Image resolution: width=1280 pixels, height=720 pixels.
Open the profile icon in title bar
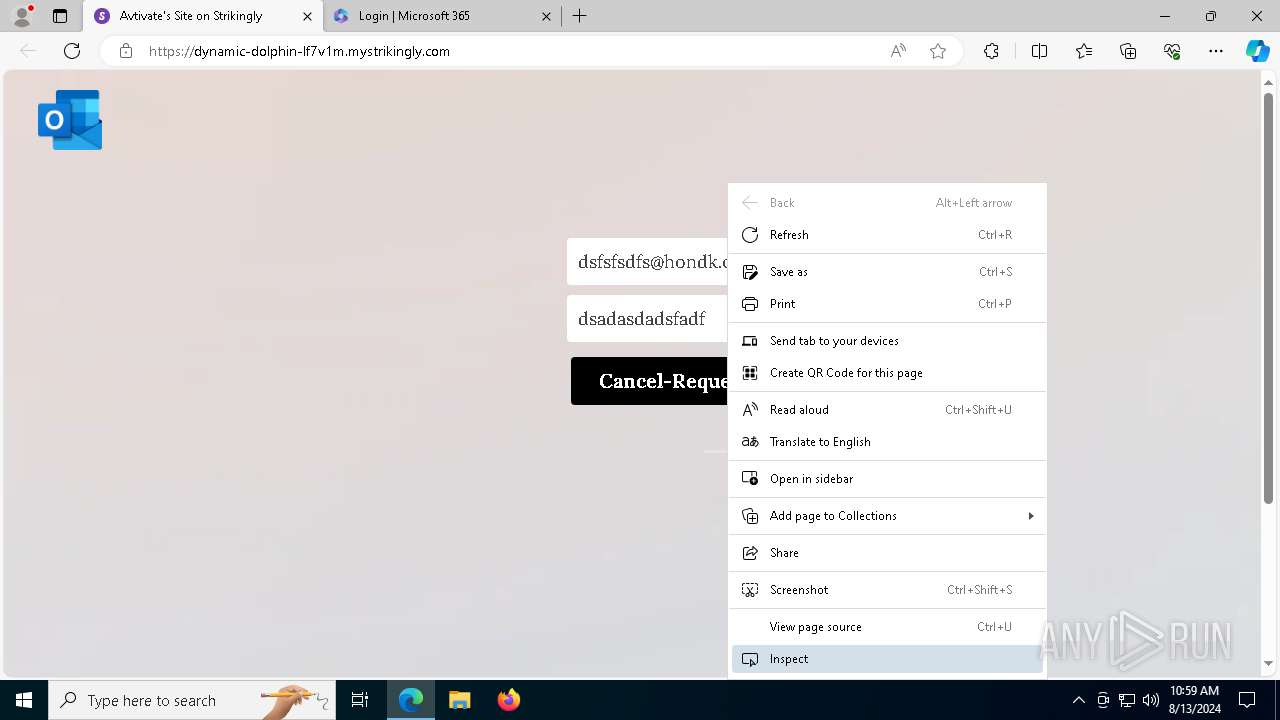click(21, 16)
